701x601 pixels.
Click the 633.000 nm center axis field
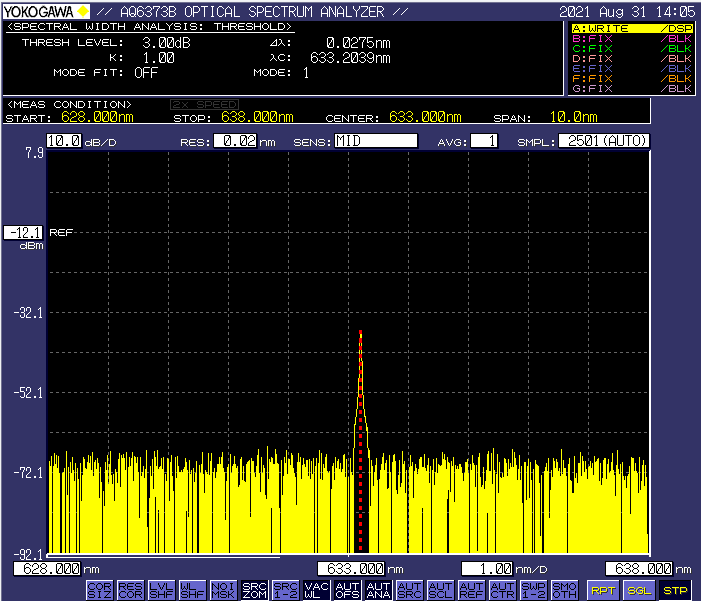[351, 569]
